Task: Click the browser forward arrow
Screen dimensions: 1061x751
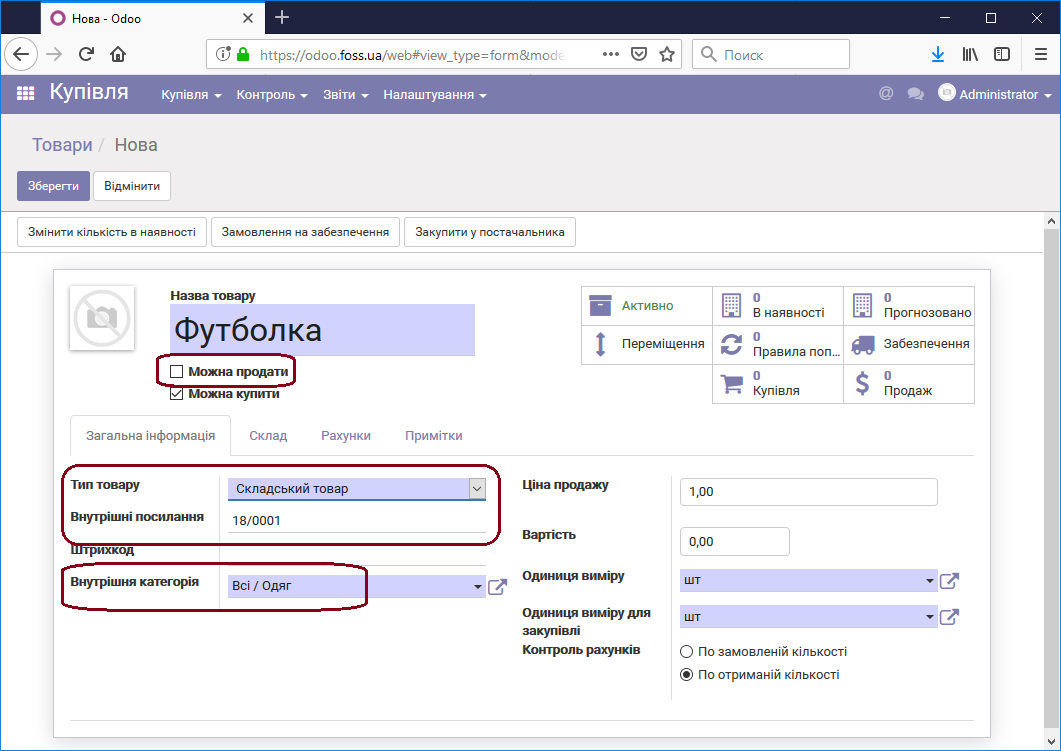Action: (53, 54)
